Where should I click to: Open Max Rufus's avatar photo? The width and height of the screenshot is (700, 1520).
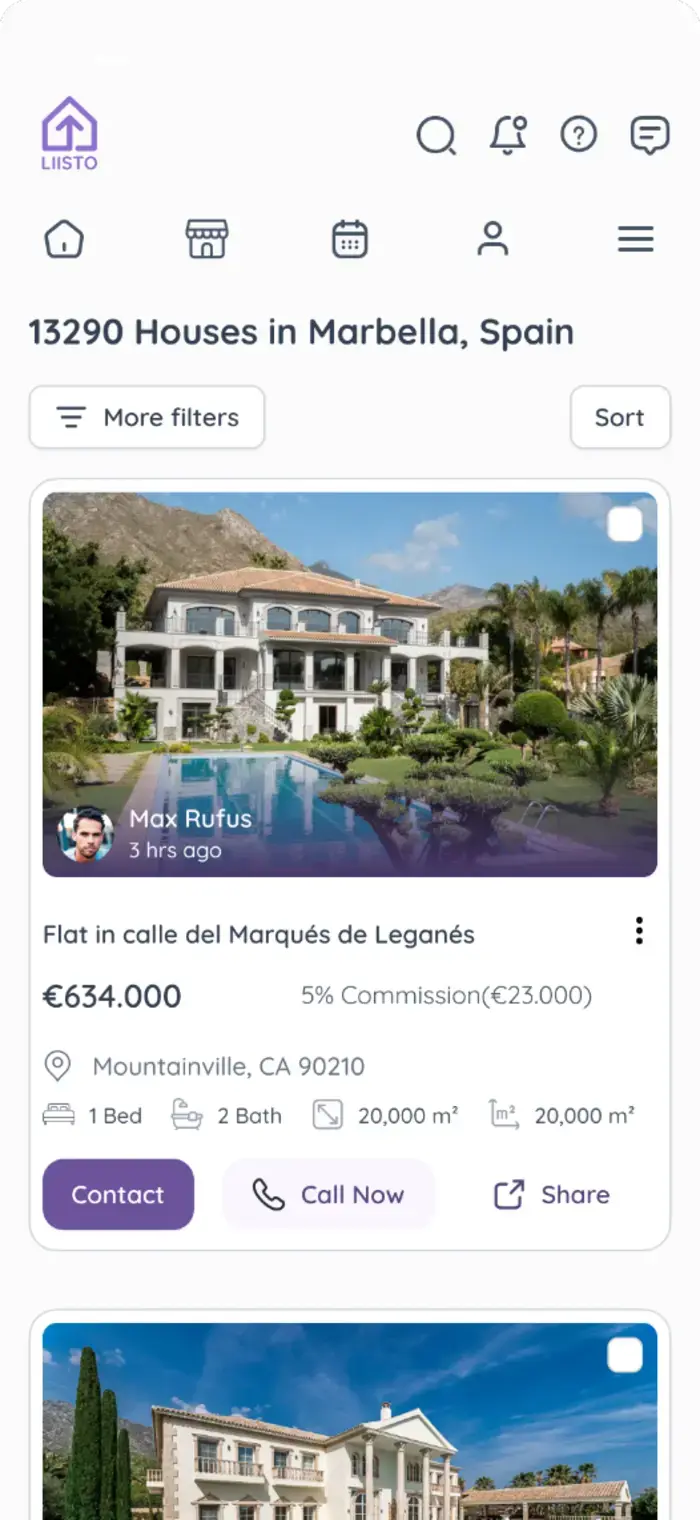[85, 834]
